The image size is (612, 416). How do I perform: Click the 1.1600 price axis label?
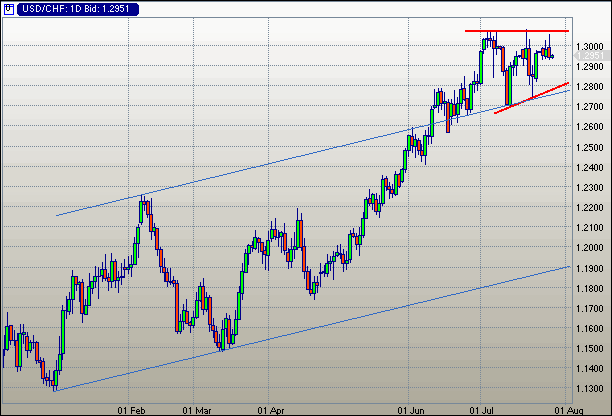[x=590, y=329]
